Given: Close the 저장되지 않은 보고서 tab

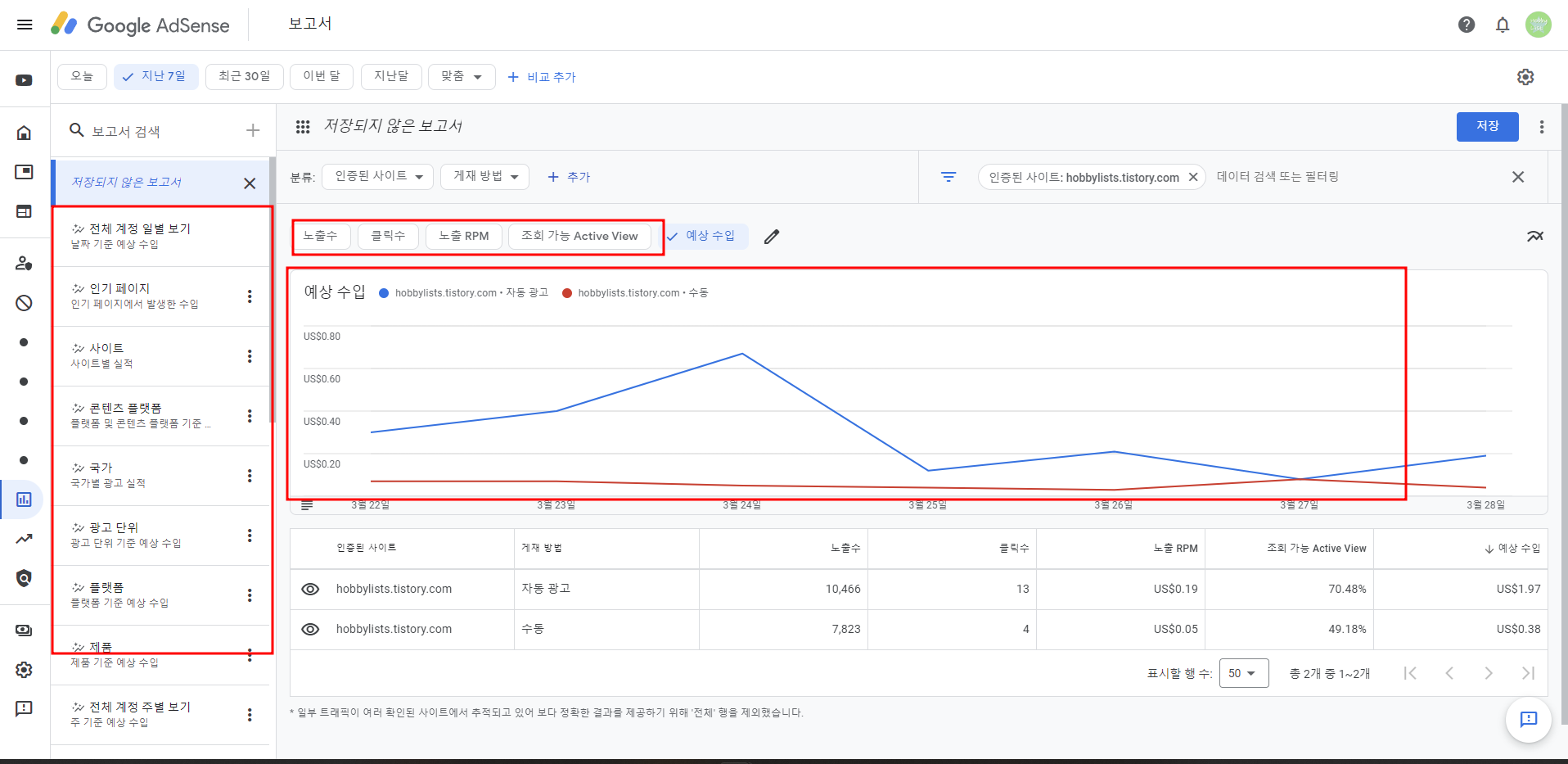Looking at the screenshot, I should click(250, 183).
